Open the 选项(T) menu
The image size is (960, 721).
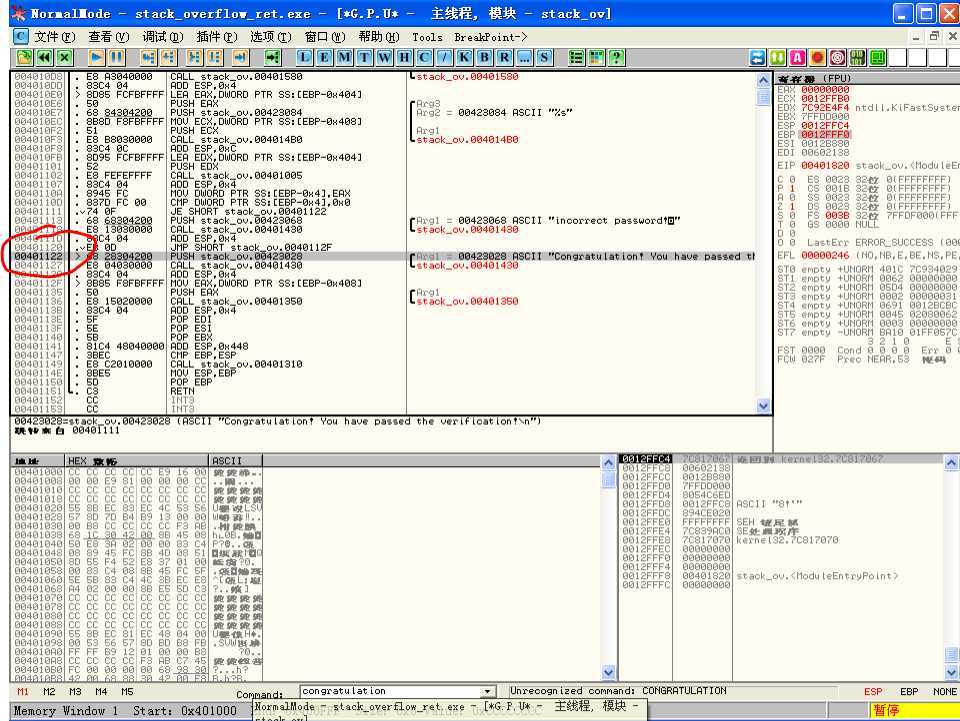pos(271,37)
